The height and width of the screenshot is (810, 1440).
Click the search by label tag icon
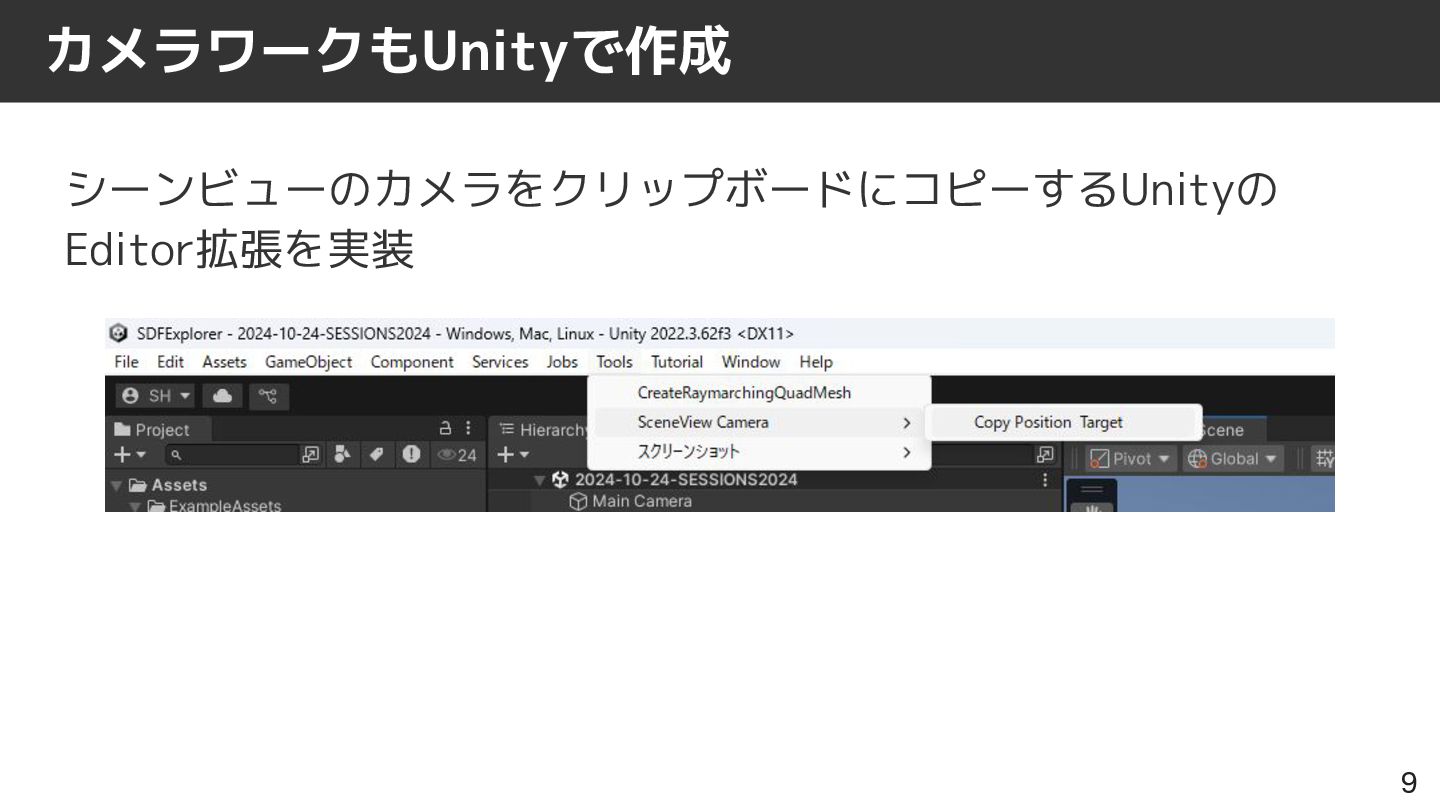pos(377,455)
